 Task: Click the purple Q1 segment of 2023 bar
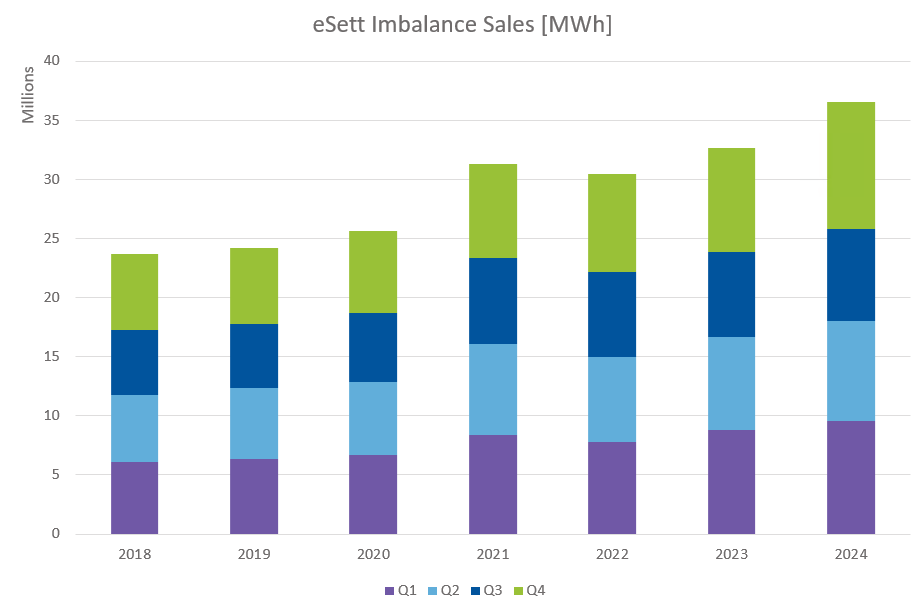point(731,482)
